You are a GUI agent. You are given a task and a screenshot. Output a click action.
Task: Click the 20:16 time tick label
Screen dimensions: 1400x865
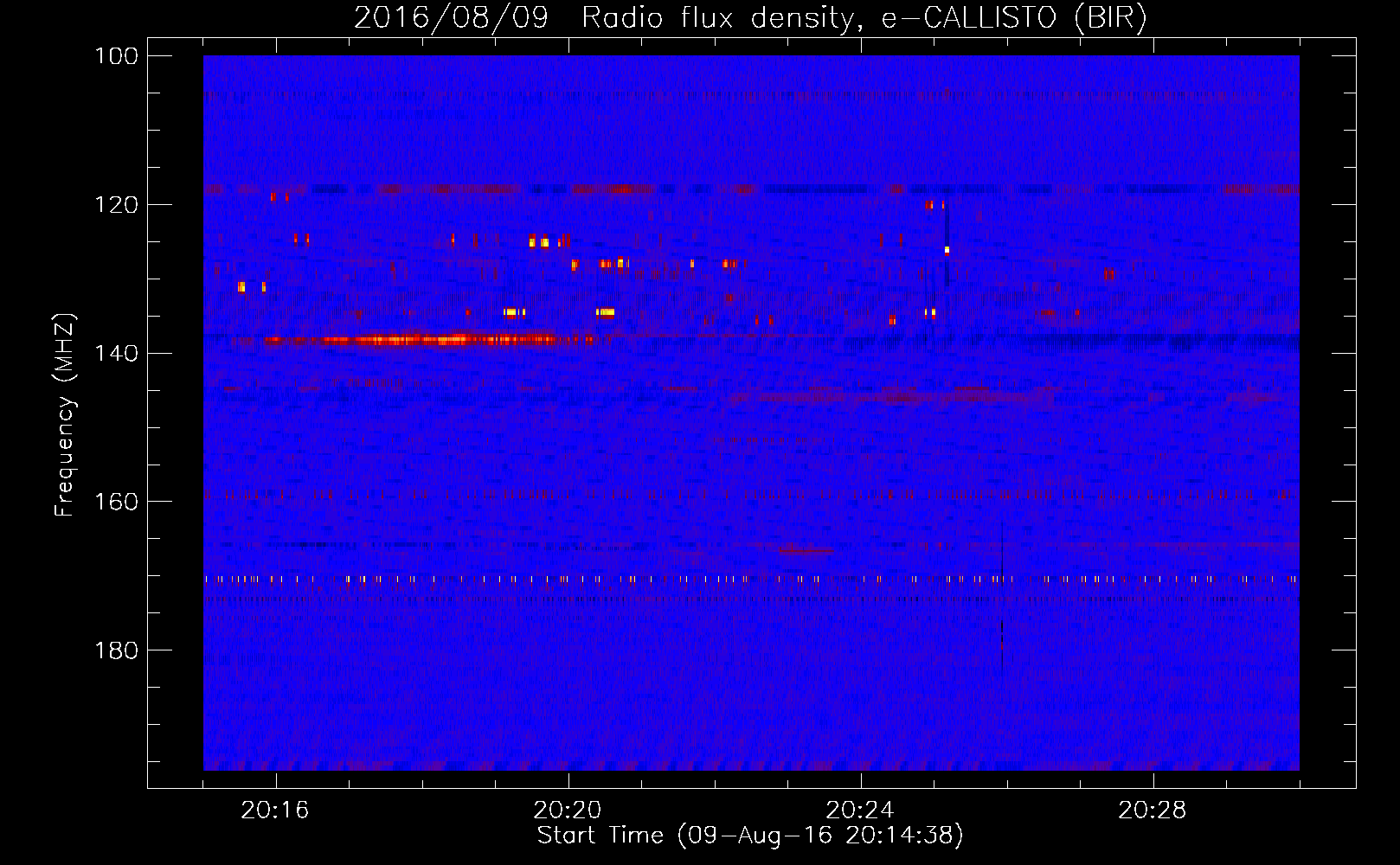(275, 811)
